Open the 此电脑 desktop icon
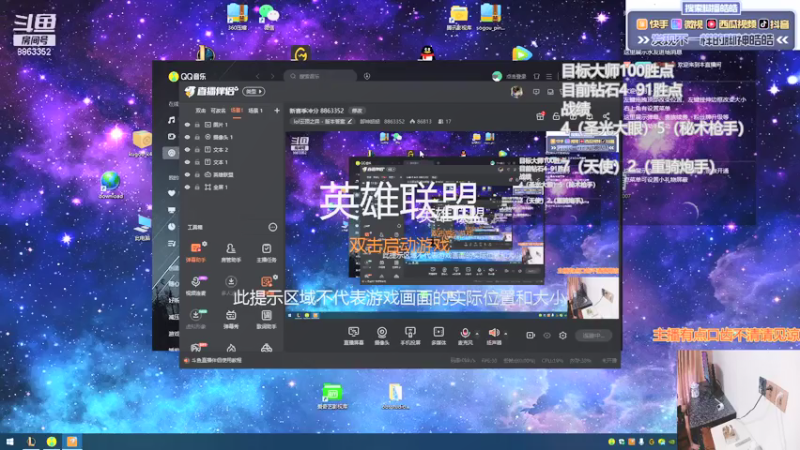 (x=142, y=228)
